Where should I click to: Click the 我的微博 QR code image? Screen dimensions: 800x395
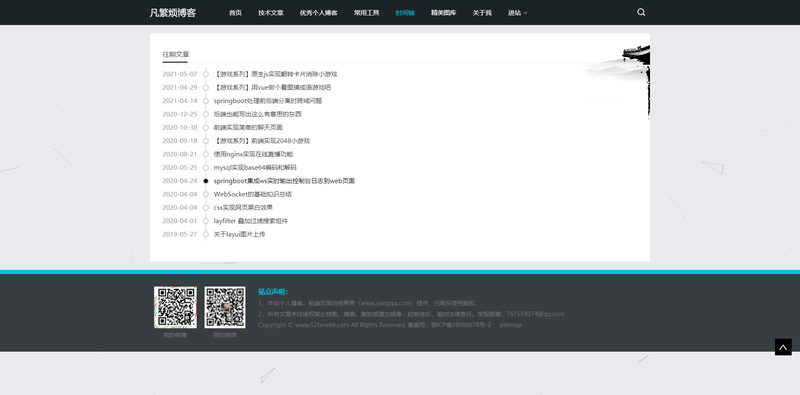pos(175,307)
